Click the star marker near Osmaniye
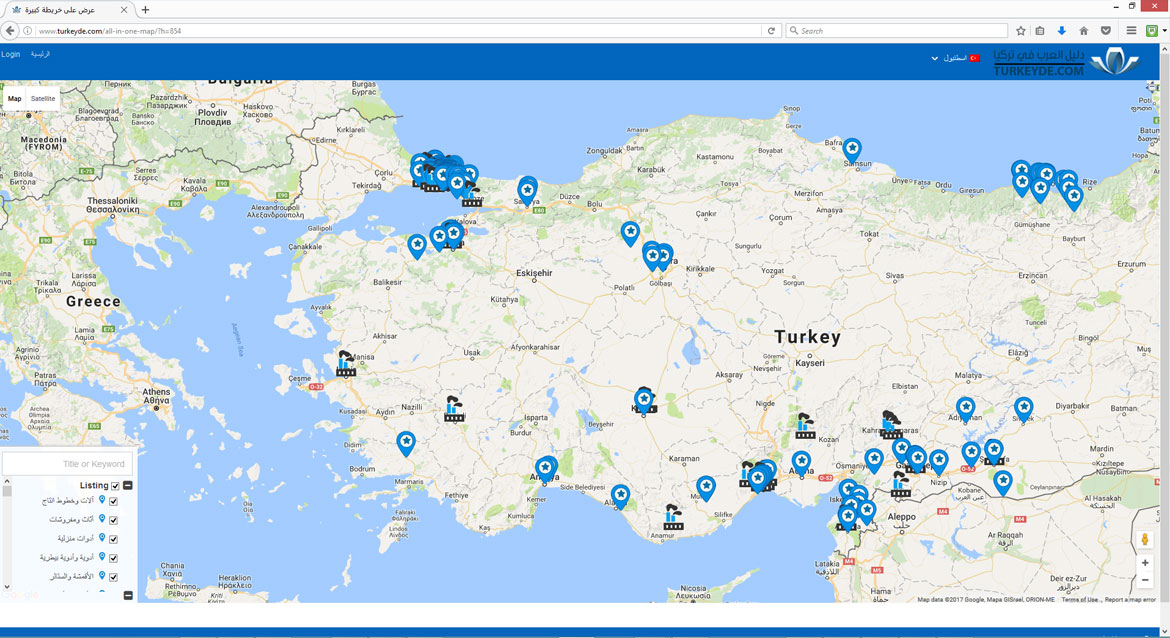The image size is (1170, 638). 874,460
